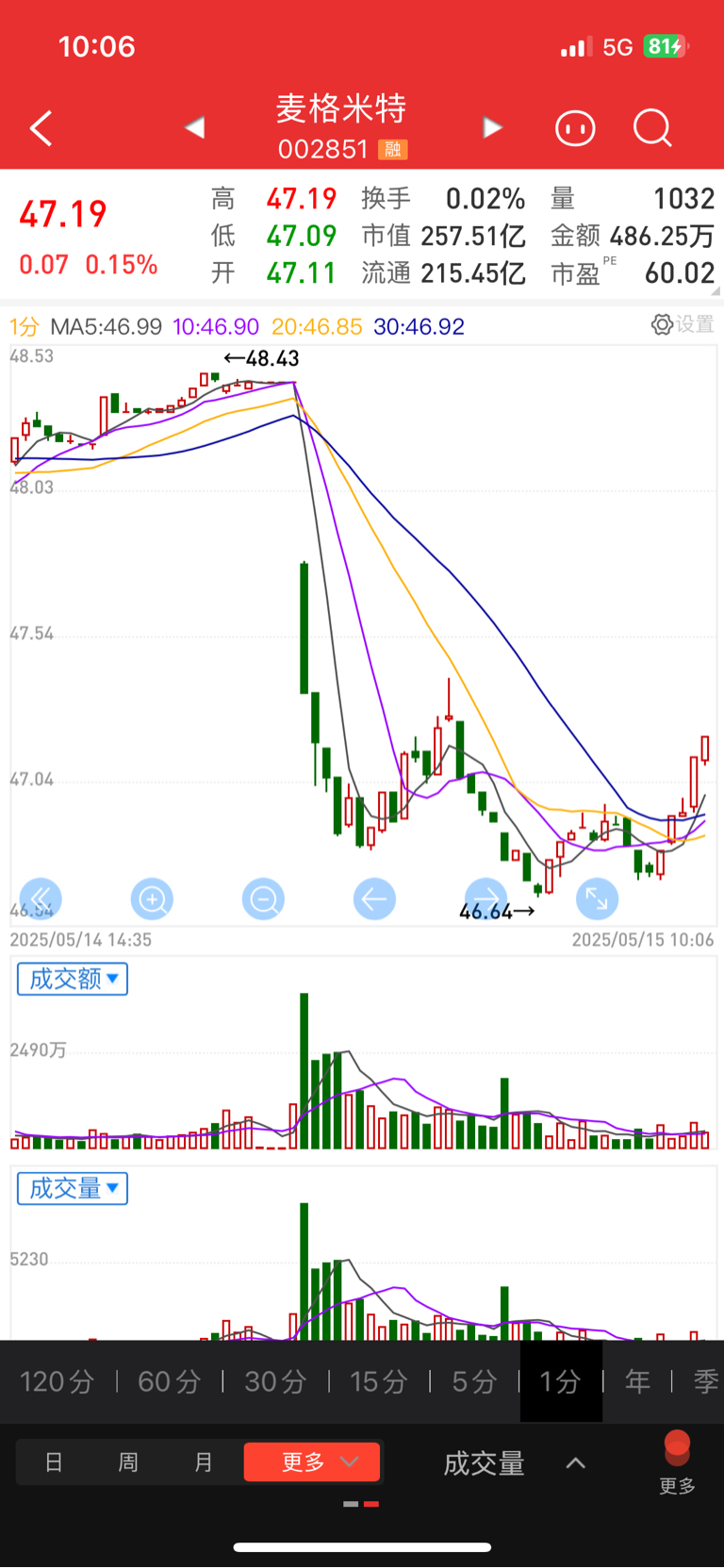Open the 成交额 indicator dropdown
Viewport: 724px width, 1568px height.
pos(73,979)
